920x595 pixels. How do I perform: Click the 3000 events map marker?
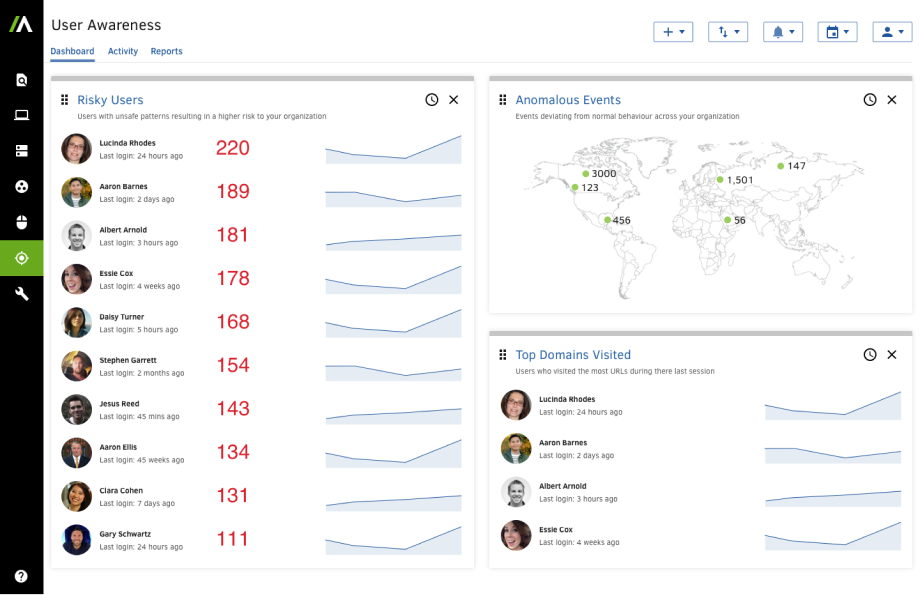click(586, 174)
